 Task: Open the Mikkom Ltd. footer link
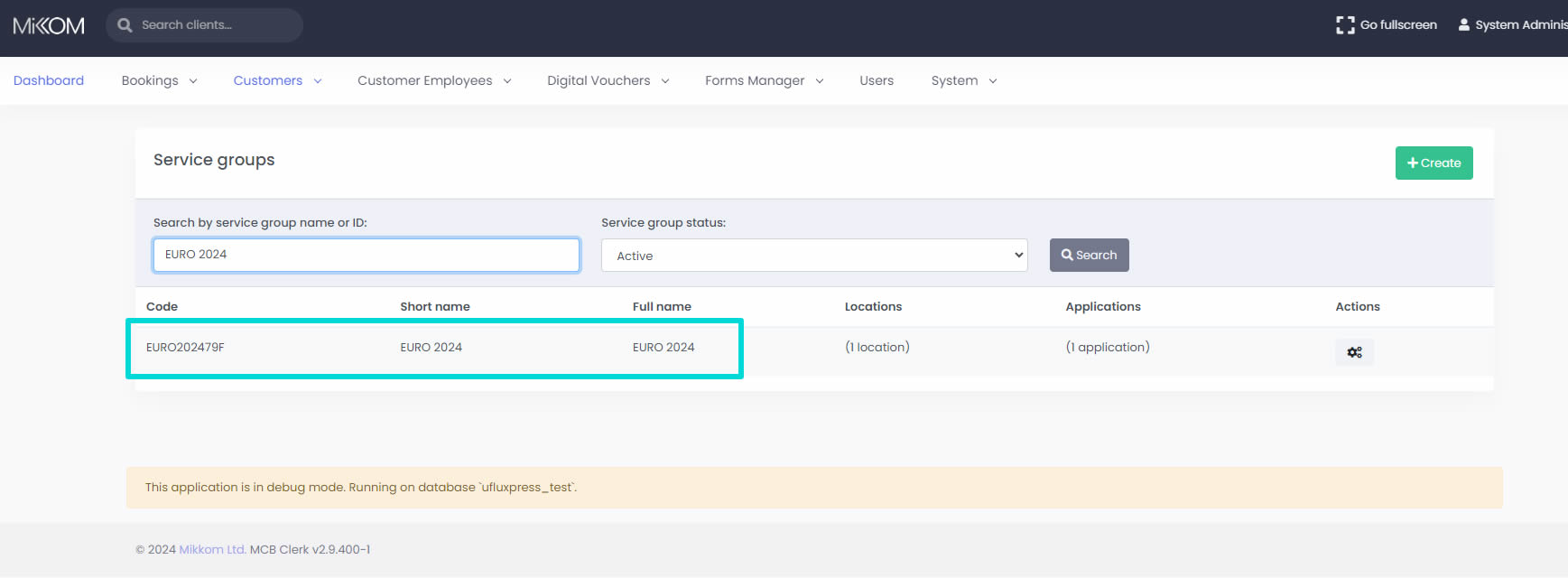point(212,550)
